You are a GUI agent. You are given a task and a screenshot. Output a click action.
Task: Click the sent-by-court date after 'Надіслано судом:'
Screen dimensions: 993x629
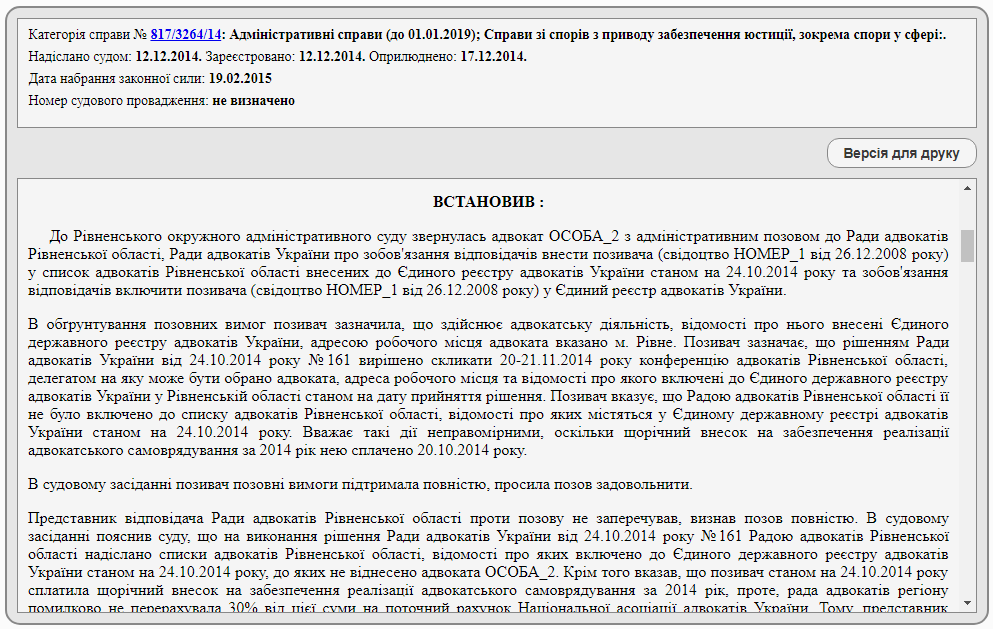tap(168, 56)
